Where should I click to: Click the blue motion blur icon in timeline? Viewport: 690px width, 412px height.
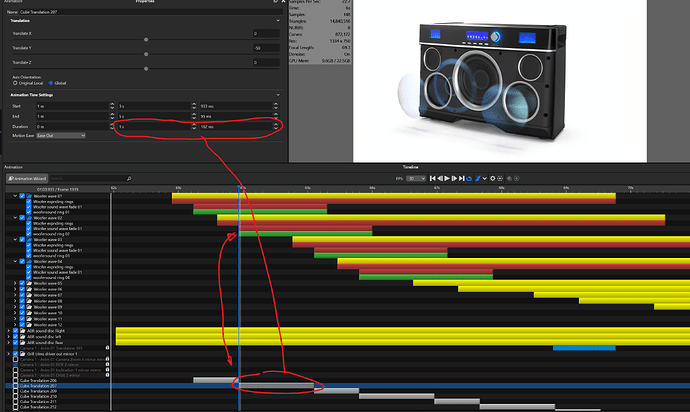tap(478, 178)
